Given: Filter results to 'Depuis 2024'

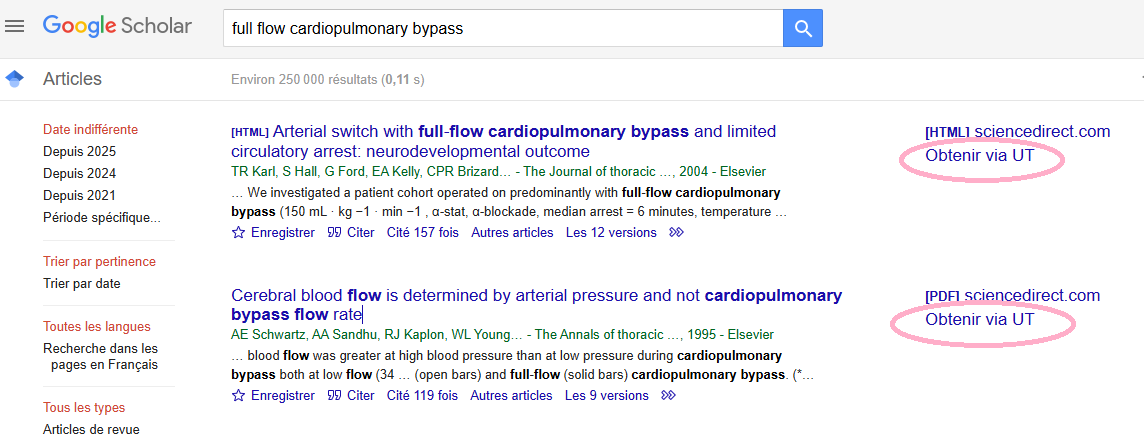Looking at the screenshot, I should (79, 174).
